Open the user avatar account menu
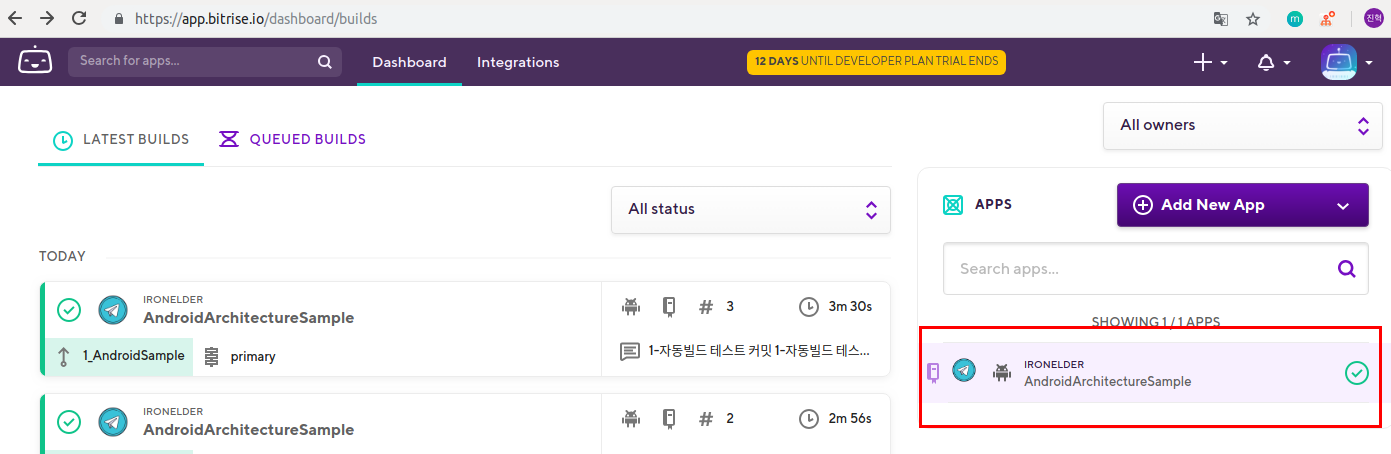 (x=1346, y=62)
